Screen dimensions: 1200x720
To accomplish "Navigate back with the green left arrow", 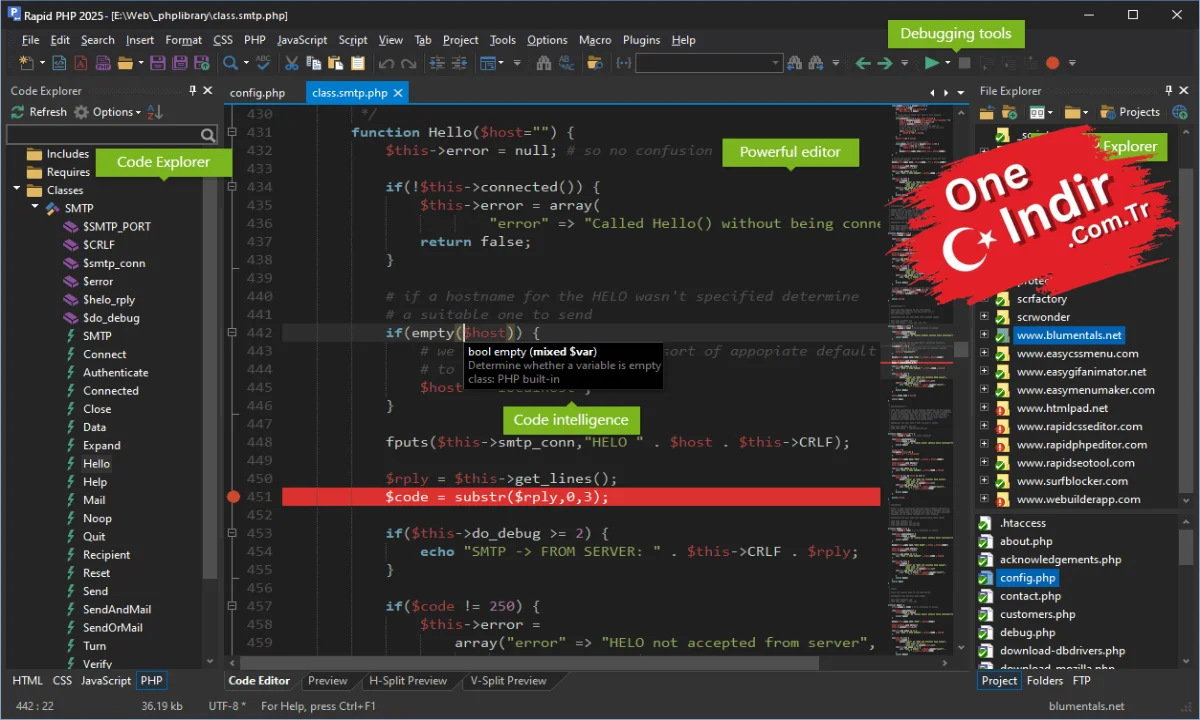I will pyautogui.click(x=863, y=63).
